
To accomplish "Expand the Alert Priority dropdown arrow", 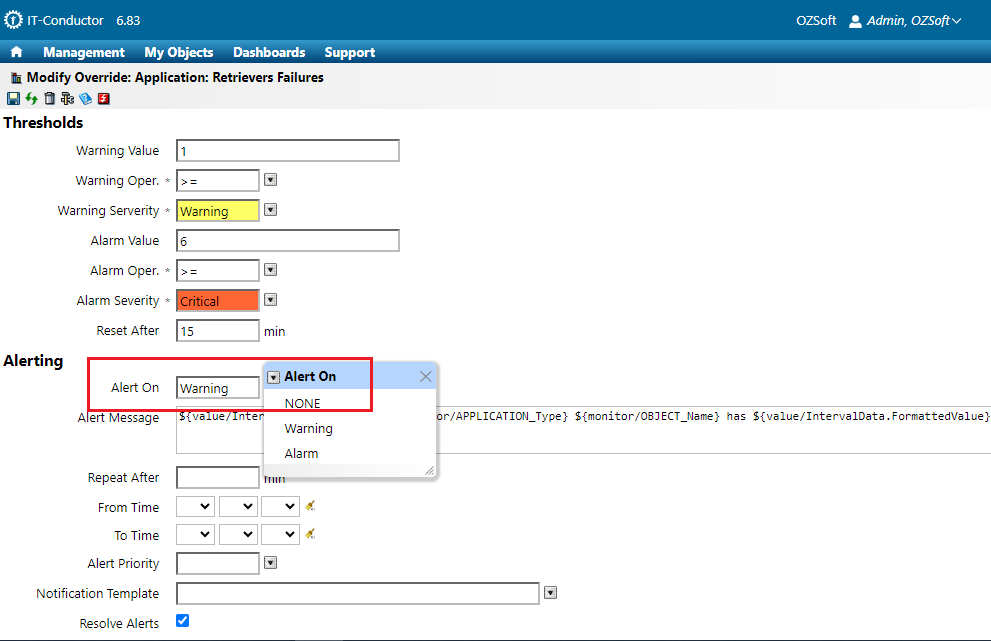I will 270,563.
